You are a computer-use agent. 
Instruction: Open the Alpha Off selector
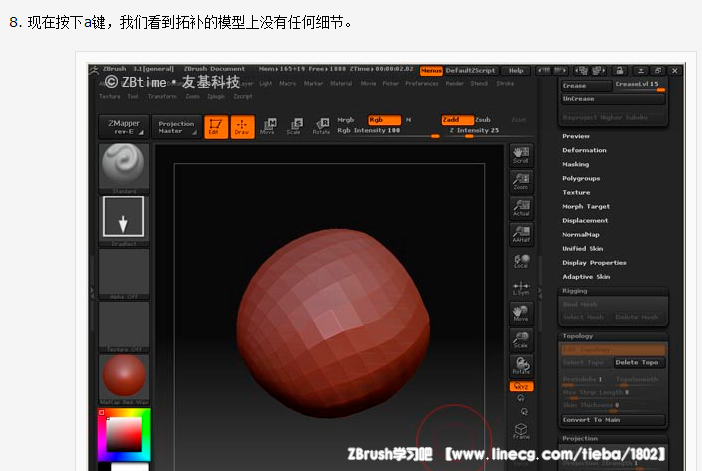pos(124,274)
